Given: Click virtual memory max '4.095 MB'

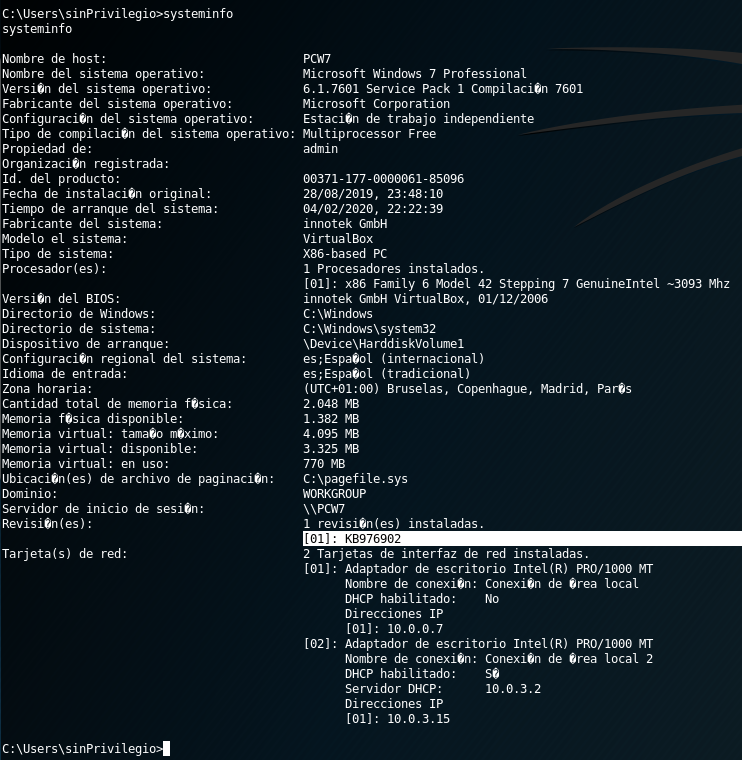Looking at the screenshot, I should (x=331, y=434).
